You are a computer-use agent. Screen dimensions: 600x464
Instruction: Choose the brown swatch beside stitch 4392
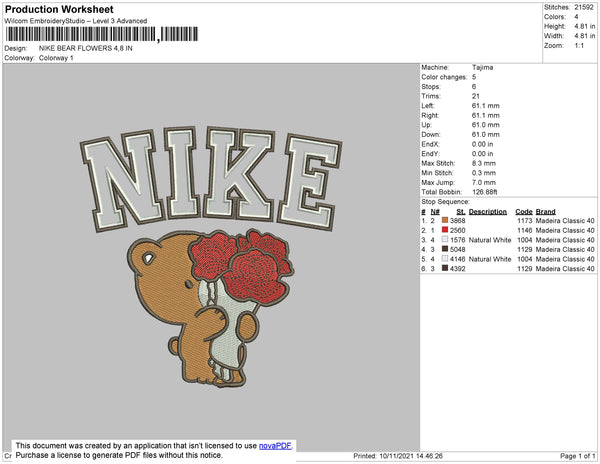click(x=445, y=268)
